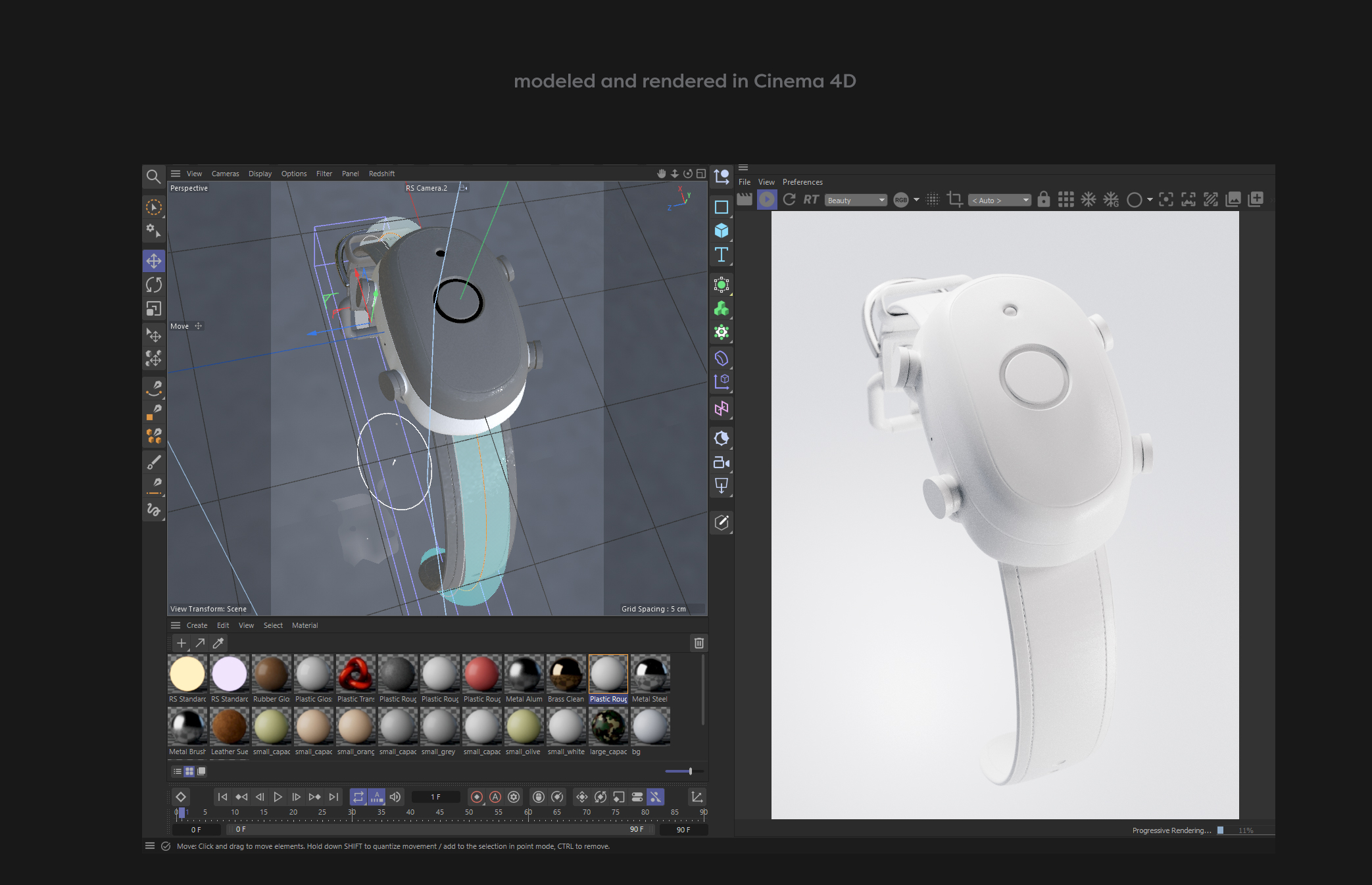
Task: Open the Material menu in material manager
Action: [x=305, y=625]
